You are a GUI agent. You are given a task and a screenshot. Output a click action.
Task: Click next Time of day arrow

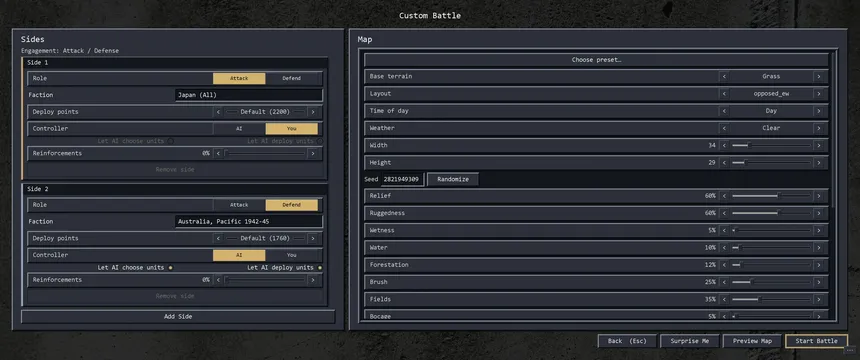click(x=819, y=111)
